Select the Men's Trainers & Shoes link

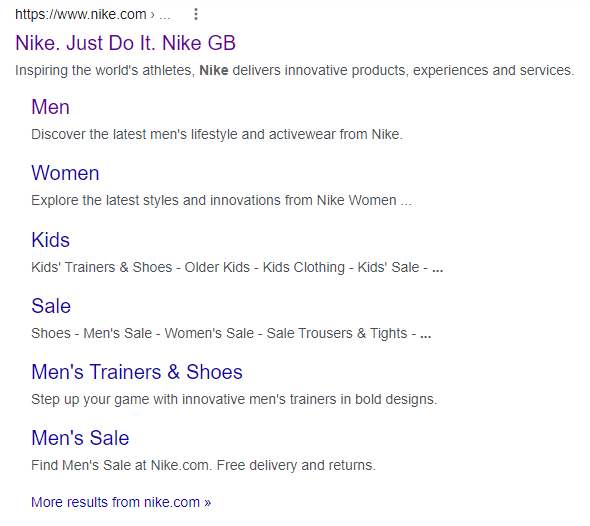(137, 372)
